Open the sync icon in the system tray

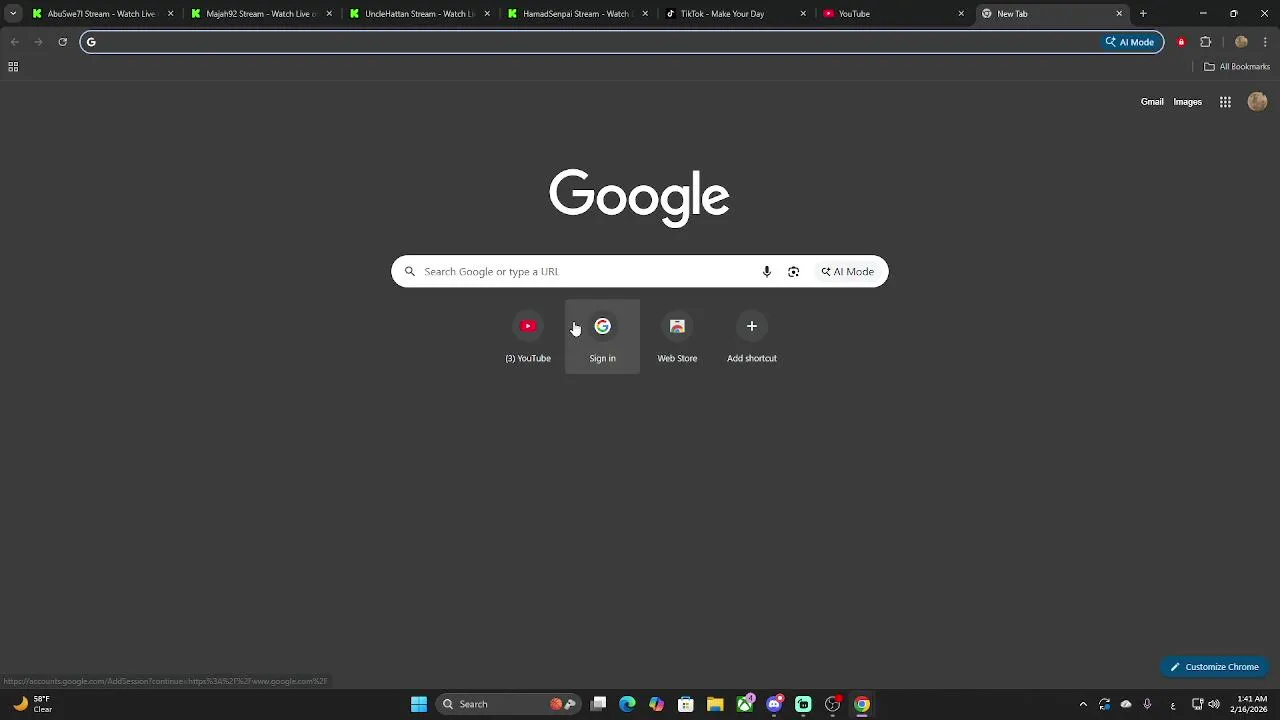1104,704
